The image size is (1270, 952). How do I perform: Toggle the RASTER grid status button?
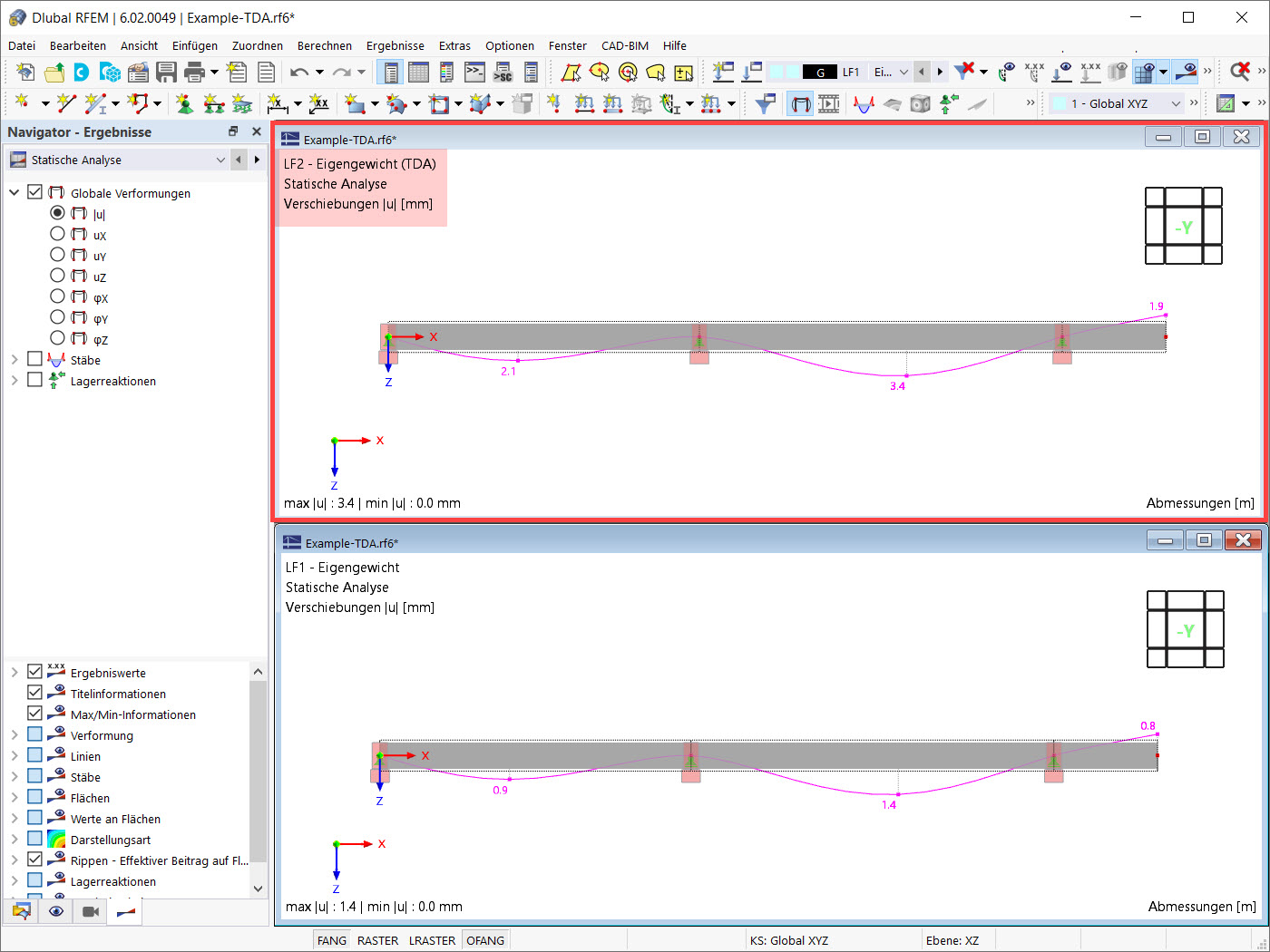[x=378, y=940]
